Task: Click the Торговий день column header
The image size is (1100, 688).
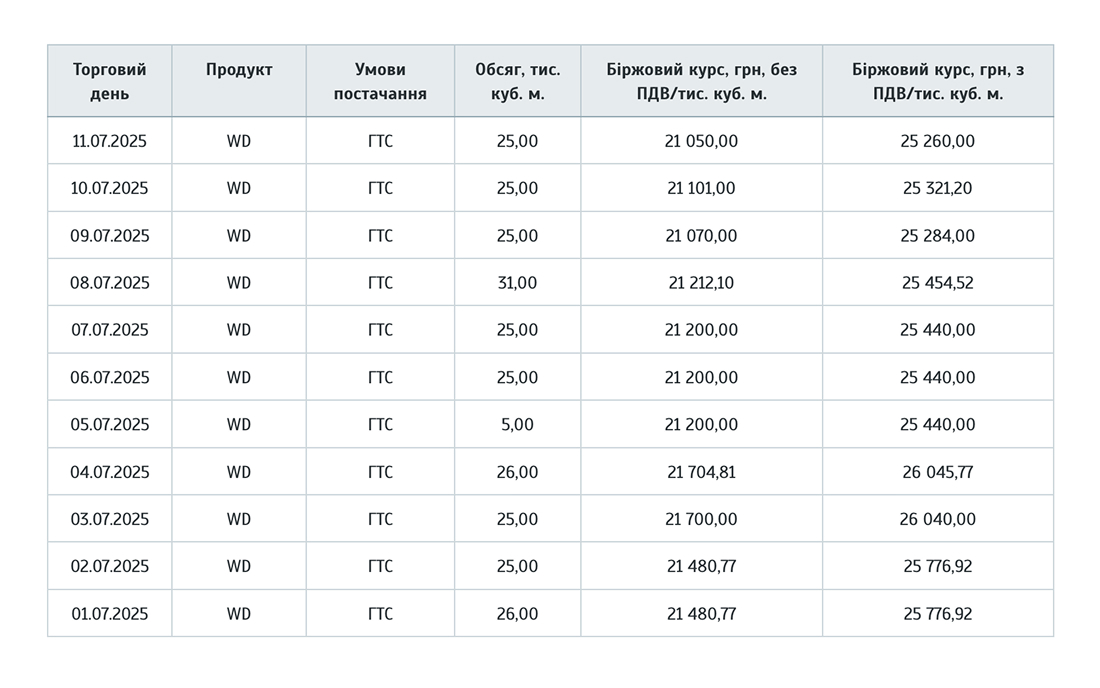Action: pyautogui.click(x=109, y=81)
